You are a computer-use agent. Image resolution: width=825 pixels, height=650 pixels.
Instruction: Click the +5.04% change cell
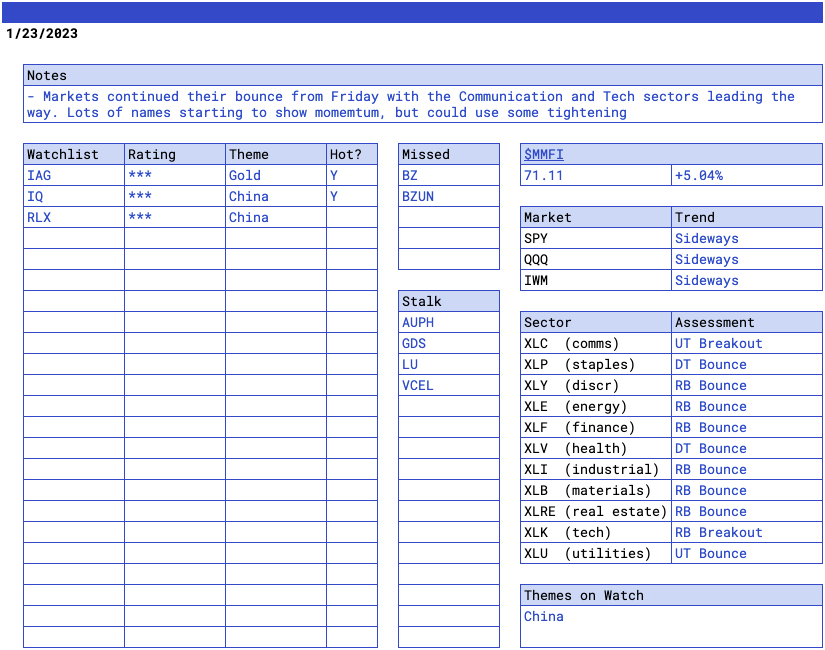click(x=747, y=175)
